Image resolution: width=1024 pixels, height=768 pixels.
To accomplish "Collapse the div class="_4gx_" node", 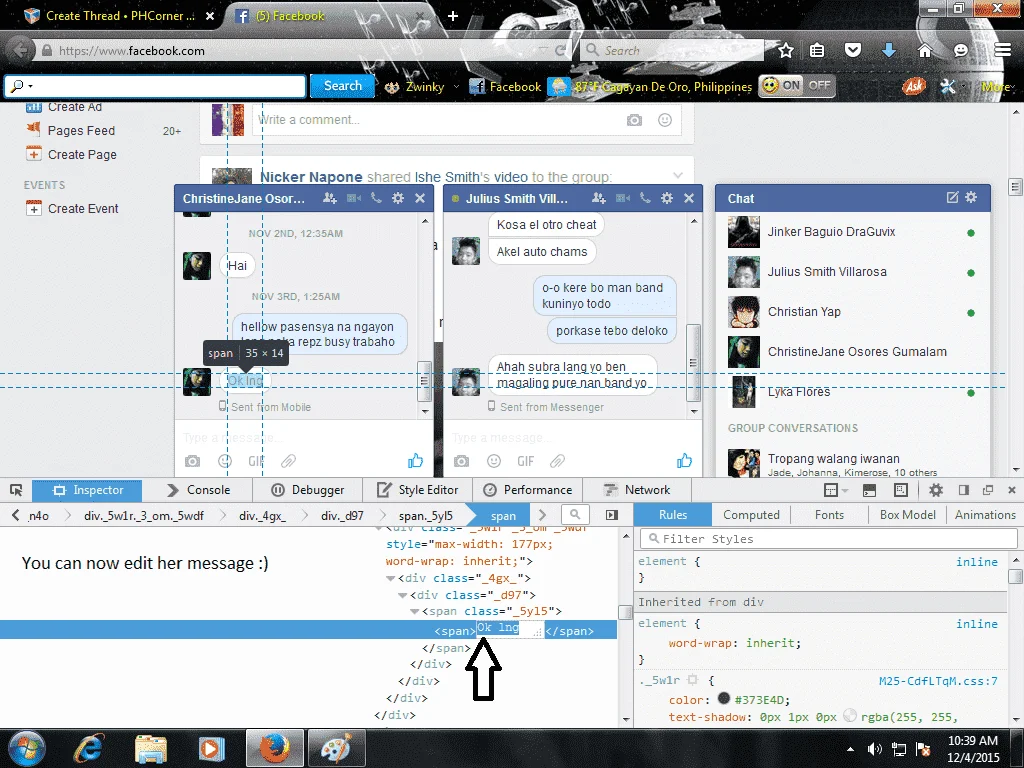I will pyautogui.click(x=391, y=578).
